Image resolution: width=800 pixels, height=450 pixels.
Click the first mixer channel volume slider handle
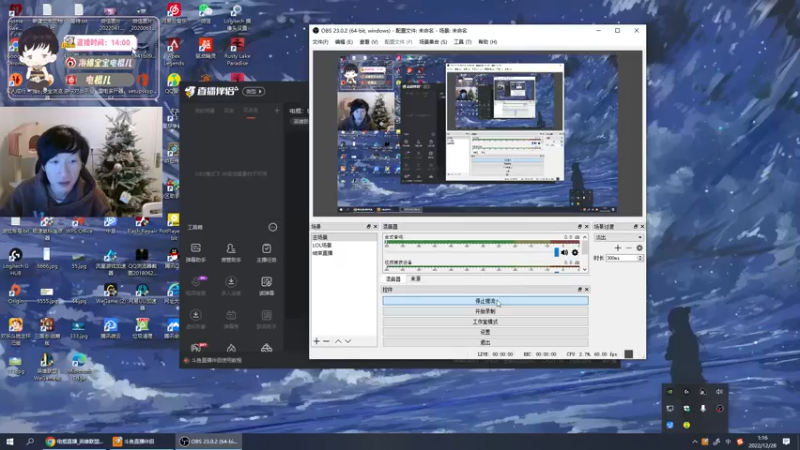557,252
